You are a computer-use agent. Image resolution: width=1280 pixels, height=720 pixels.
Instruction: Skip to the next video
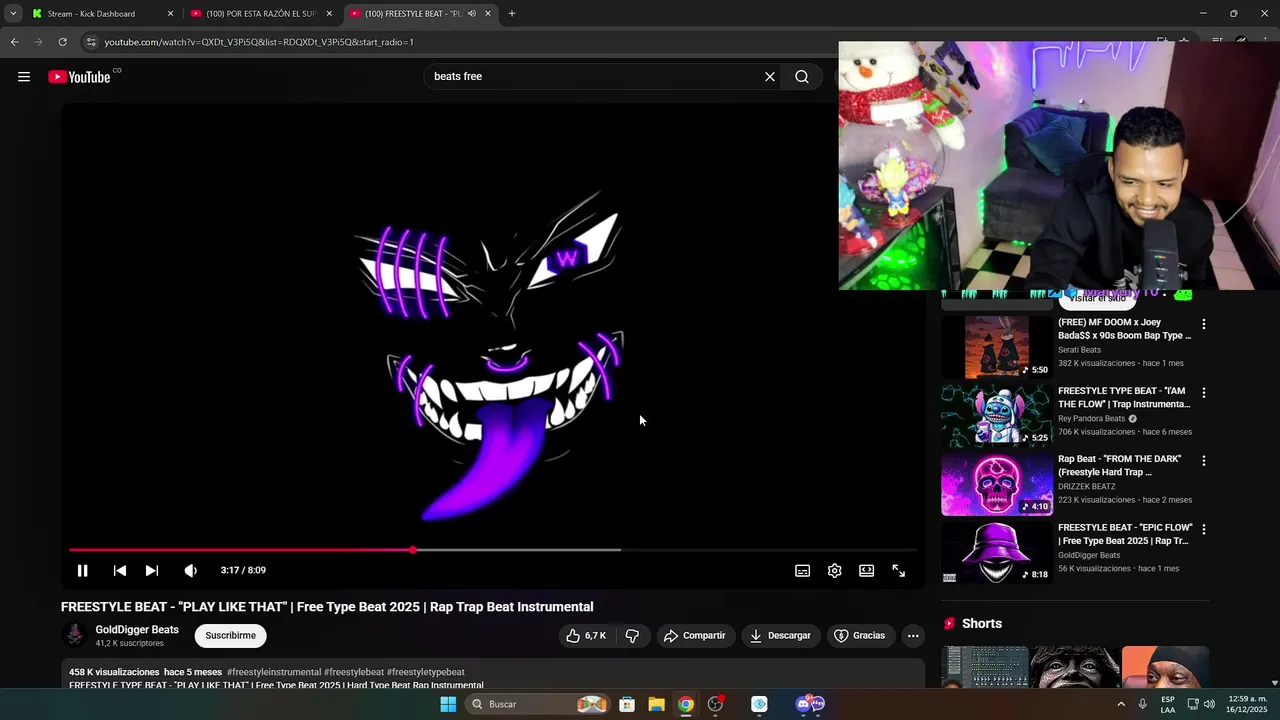coord(152,571)
